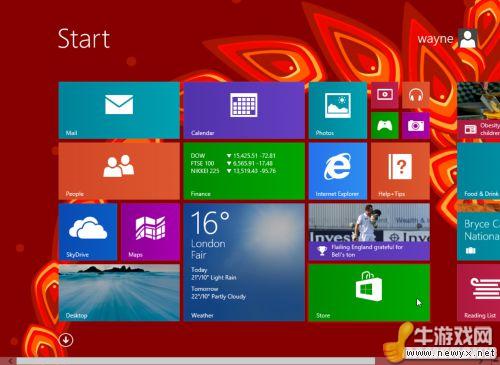
Task: Open the wayne user account menu
Action: [x=447, y=39]
